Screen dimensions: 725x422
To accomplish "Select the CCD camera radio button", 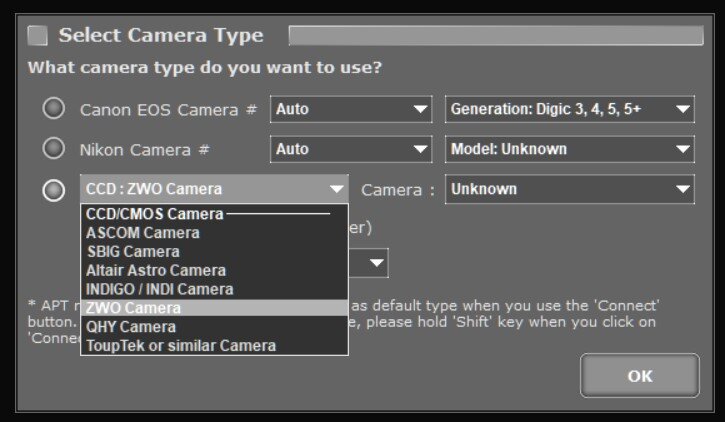I will tap(54, 190).
